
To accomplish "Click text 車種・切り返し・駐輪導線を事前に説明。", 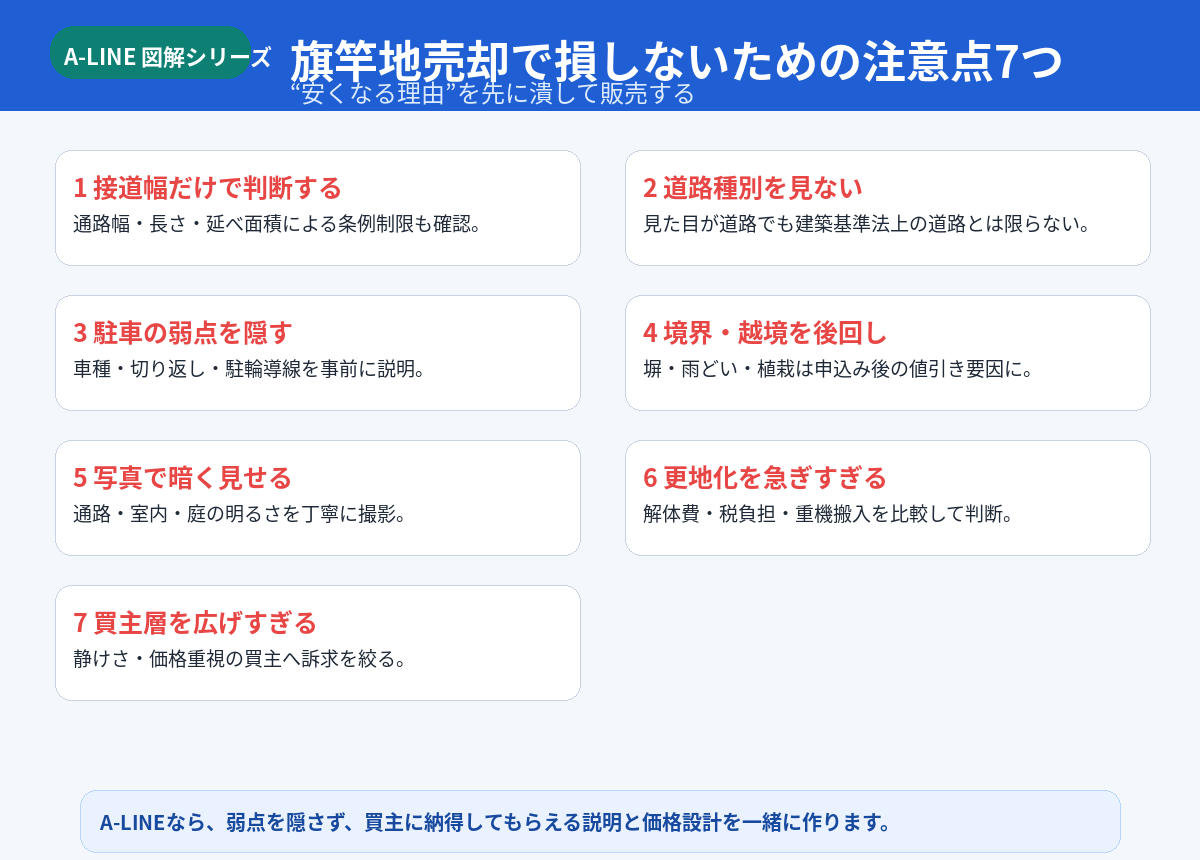I will [x=250, y=368].
